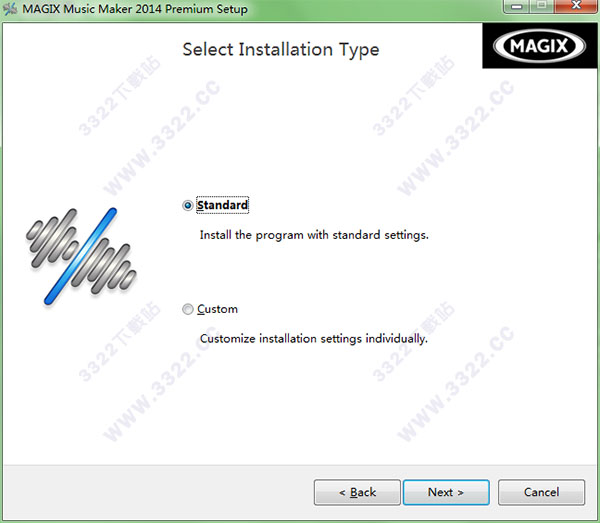Click the setup icon in the title bar
The image size is (600, 523).
point(10,9)
